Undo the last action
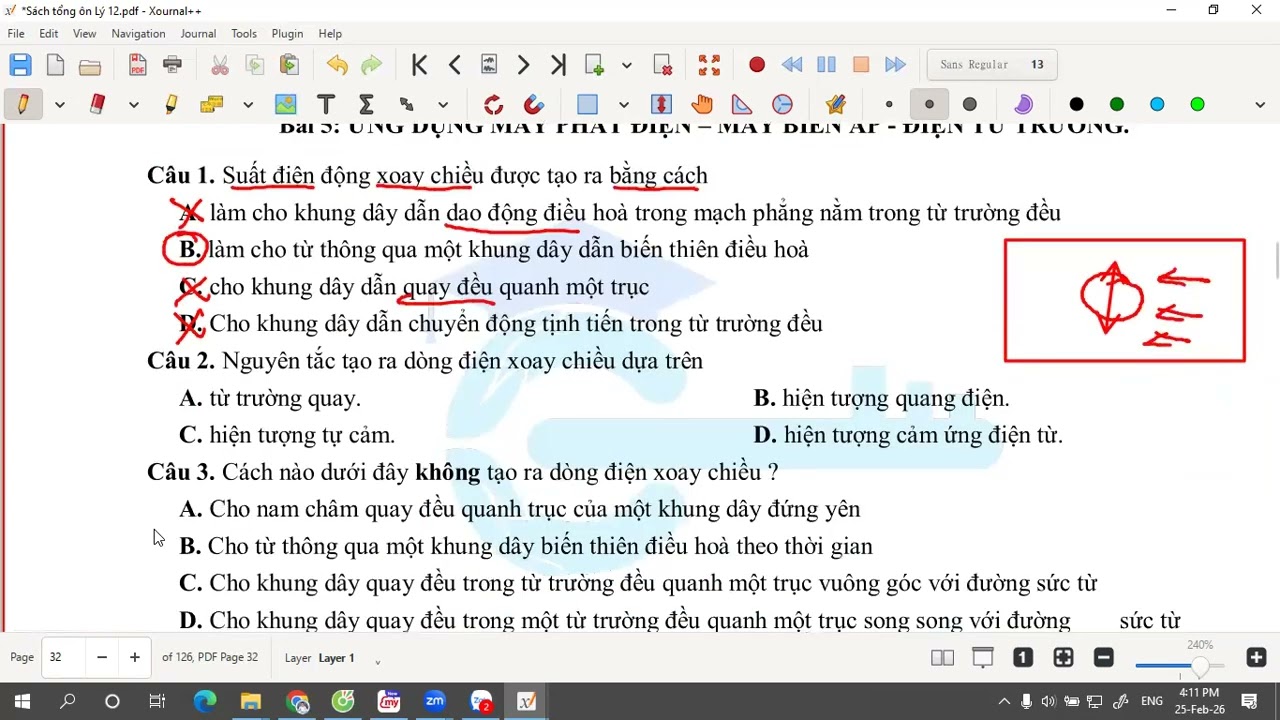The image size is (1280, 720). pos(337,65)
